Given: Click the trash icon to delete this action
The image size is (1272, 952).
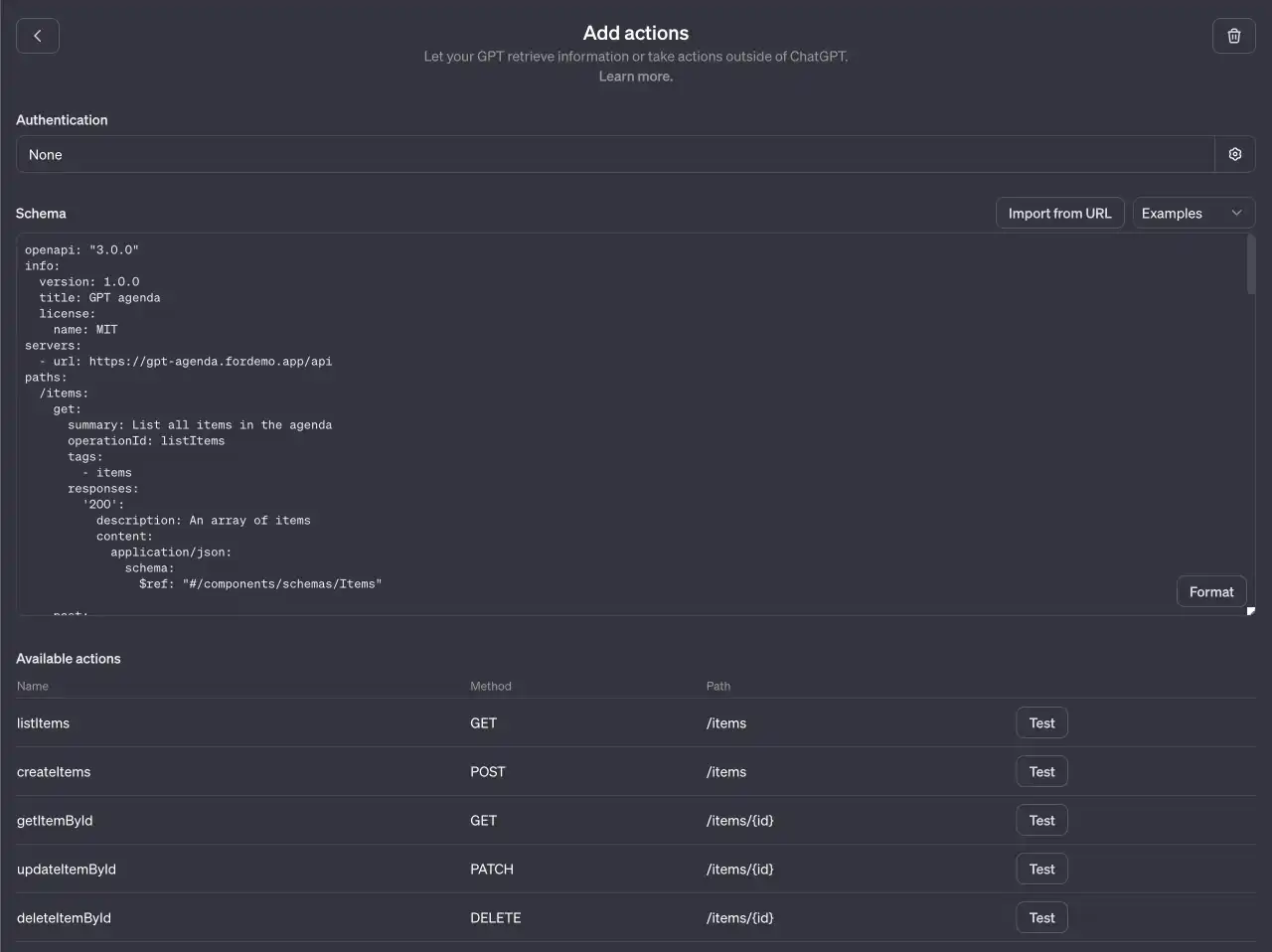Looking at the screenshot, I should click(x=1233, y=36).
